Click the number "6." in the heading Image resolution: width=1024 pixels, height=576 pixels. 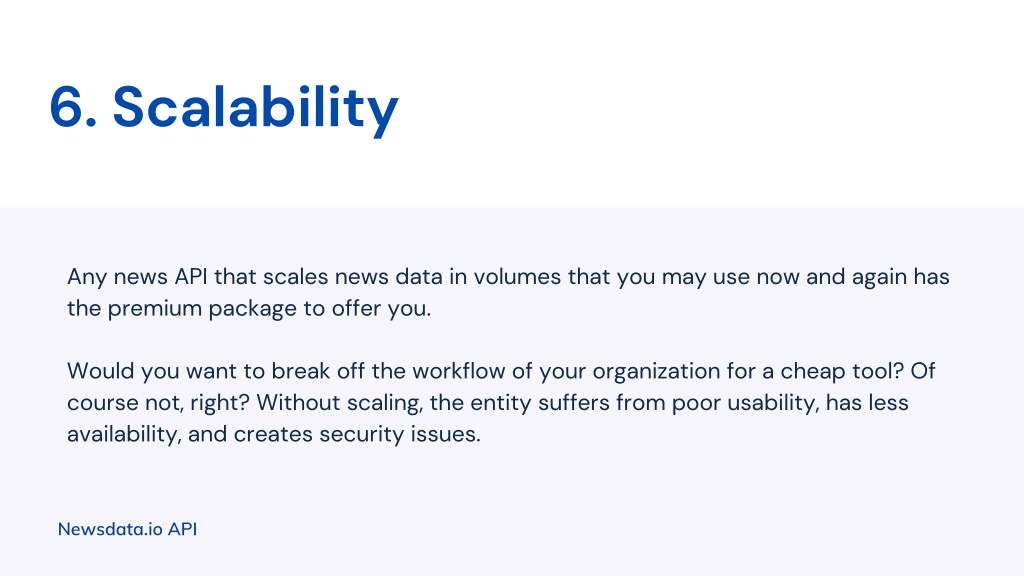point(73,107)
